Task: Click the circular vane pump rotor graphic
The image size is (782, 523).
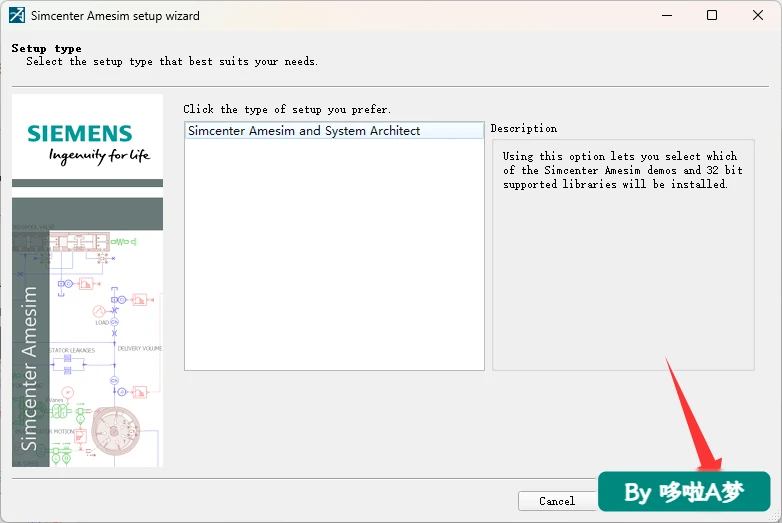Action: [116, 432]
